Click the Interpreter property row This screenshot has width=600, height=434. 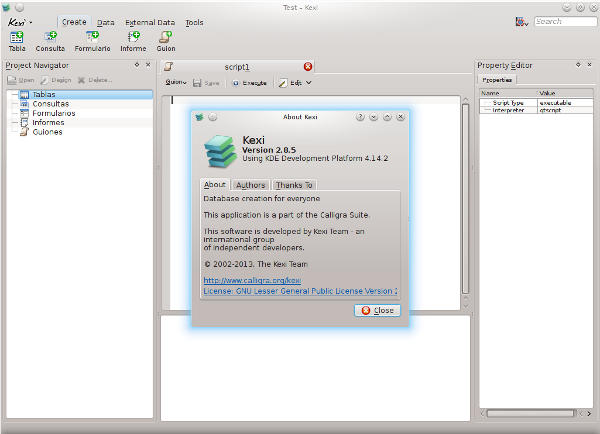(536, 110)
